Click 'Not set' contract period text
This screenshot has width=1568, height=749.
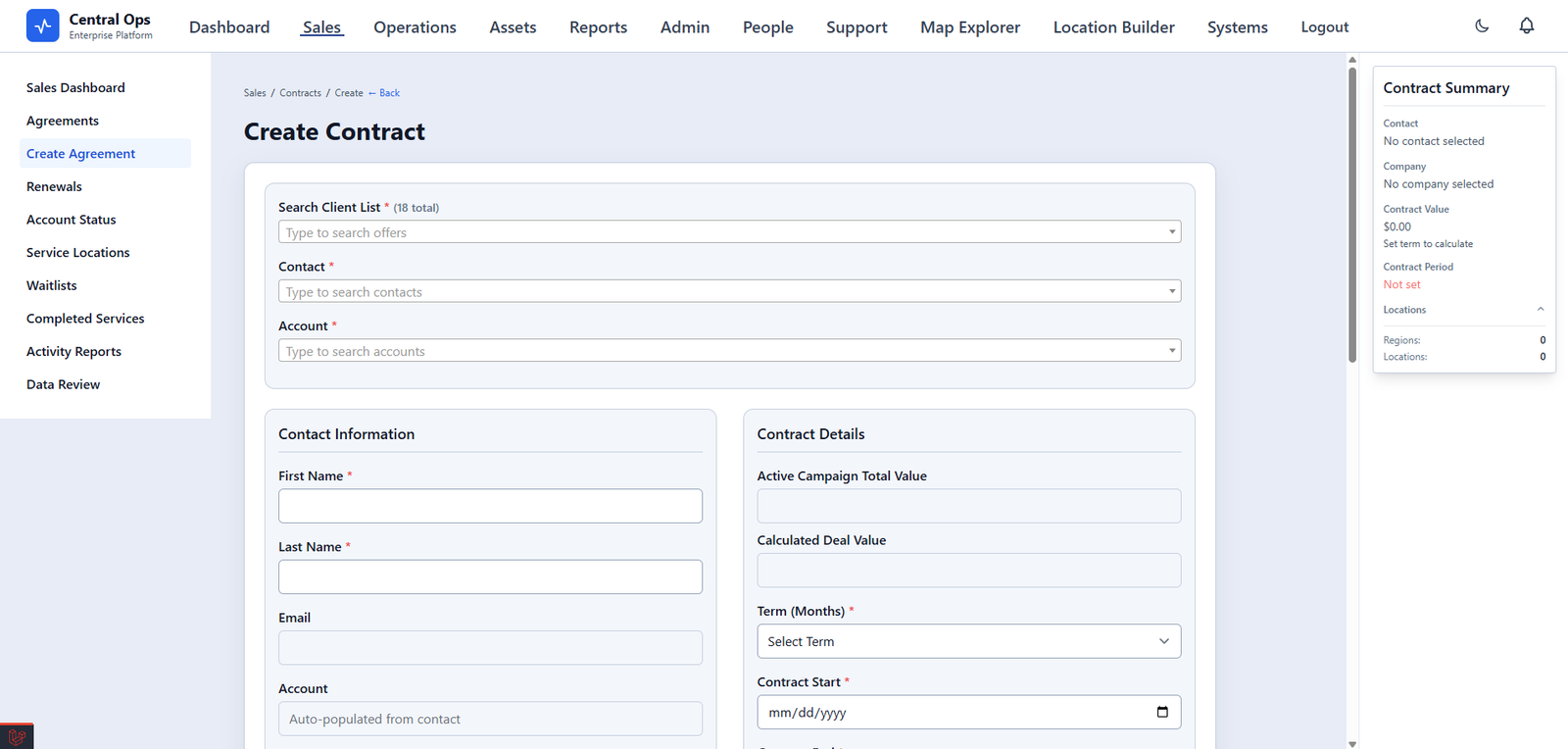tap(1401, 284)
